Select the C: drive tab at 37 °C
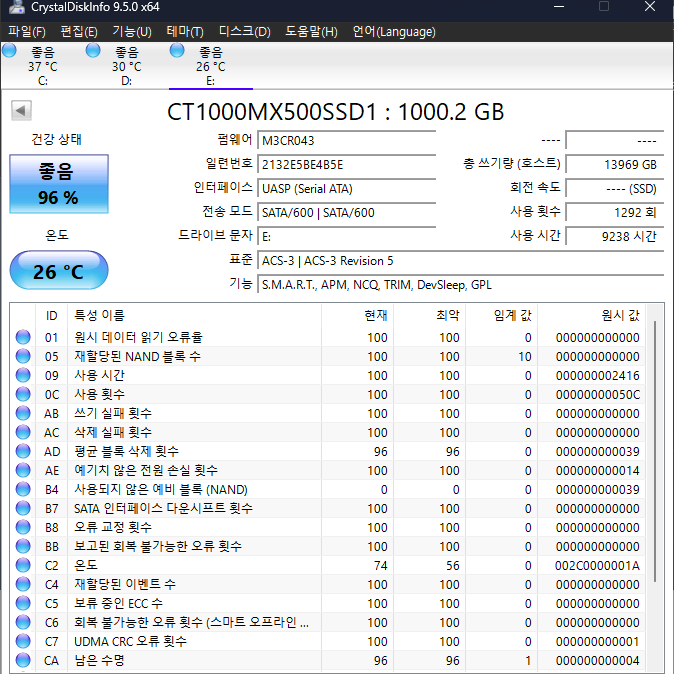The height and width of the screenshot is (674, 674). (x=42, y=66)
